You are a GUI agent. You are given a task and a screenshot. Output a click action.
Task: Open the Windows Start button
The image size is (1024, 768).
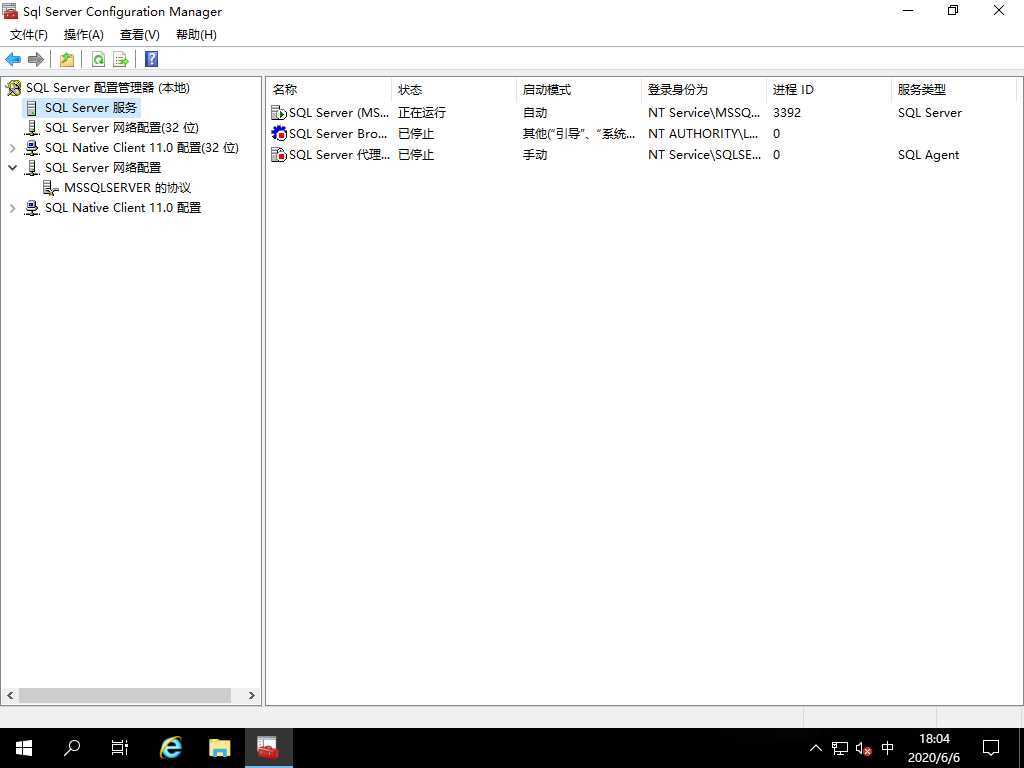pyautogui.click(x=24, y=748)
